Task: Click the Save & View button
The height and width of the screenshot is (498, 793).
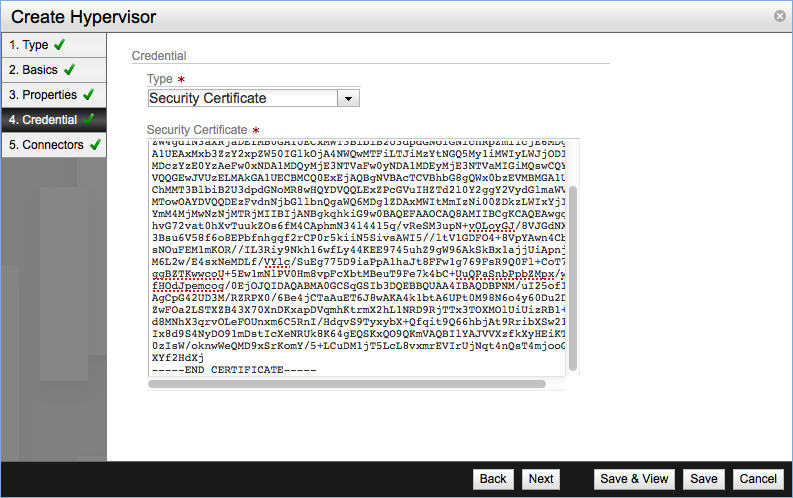Action: 634,479
